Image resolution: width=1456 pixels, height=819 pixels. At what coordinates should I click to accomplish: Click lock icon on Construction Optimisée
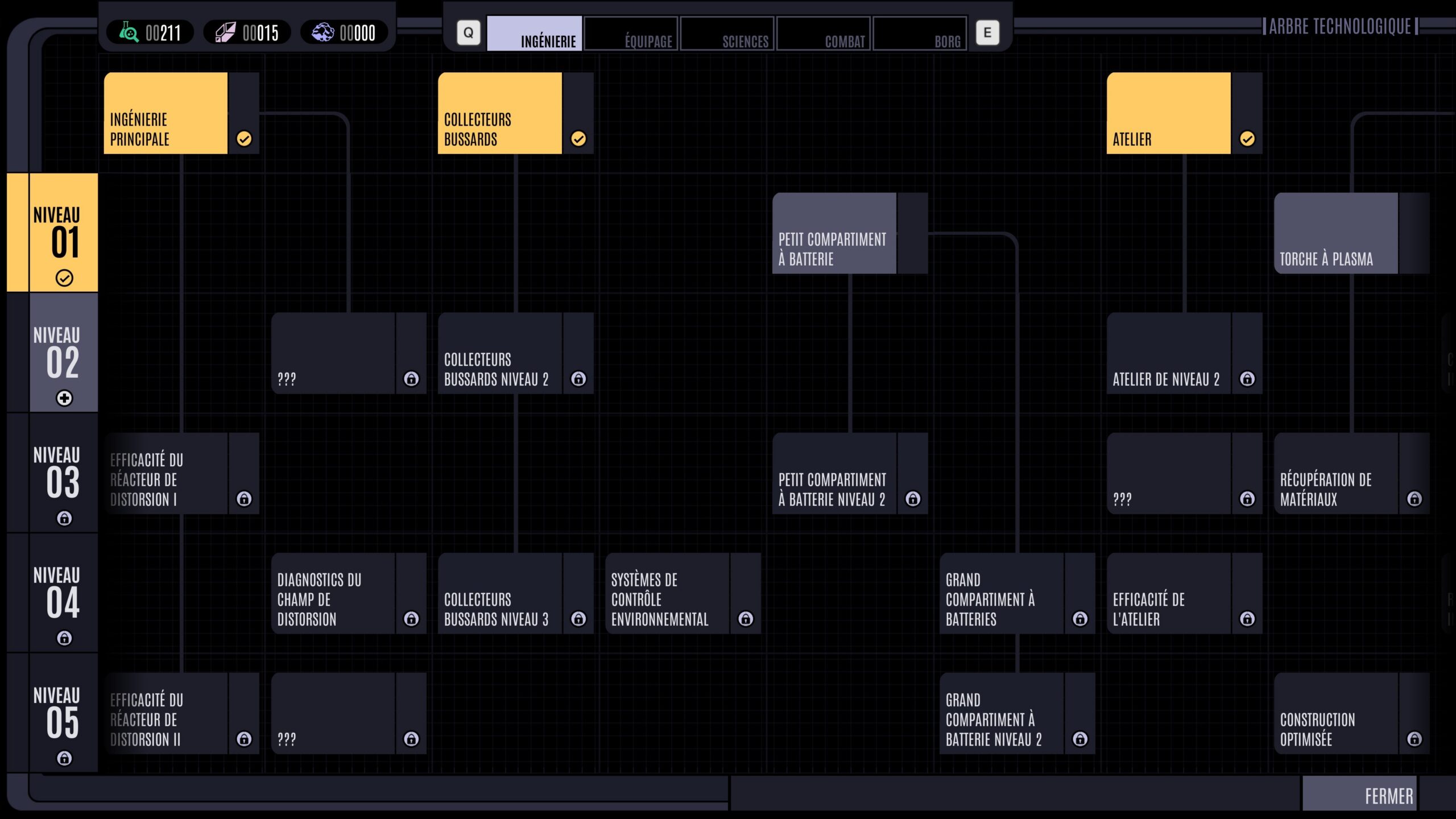click(1414, 739)
